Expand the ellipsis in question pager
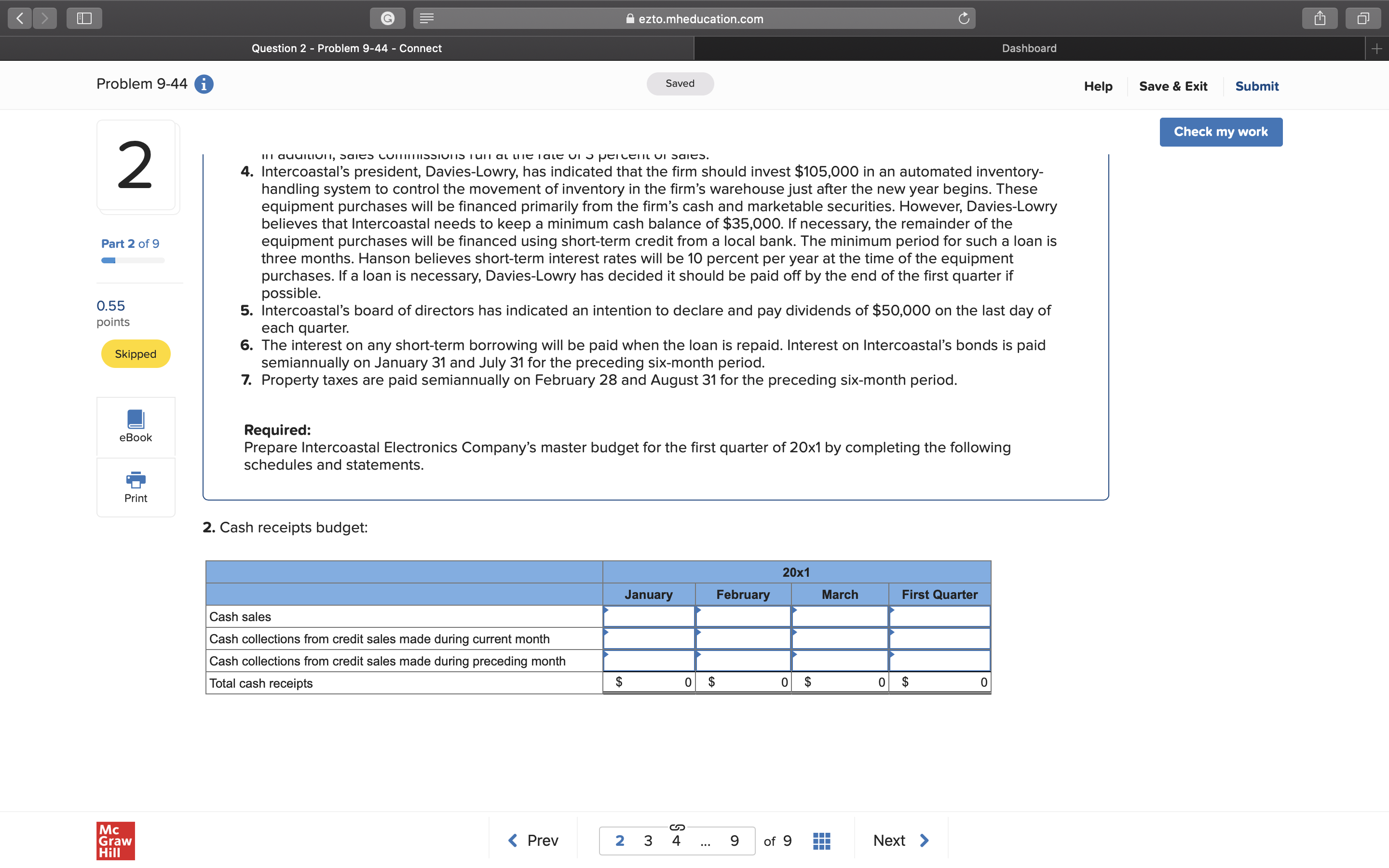Viewport: 1389px width, 868px height. point(705,841)
